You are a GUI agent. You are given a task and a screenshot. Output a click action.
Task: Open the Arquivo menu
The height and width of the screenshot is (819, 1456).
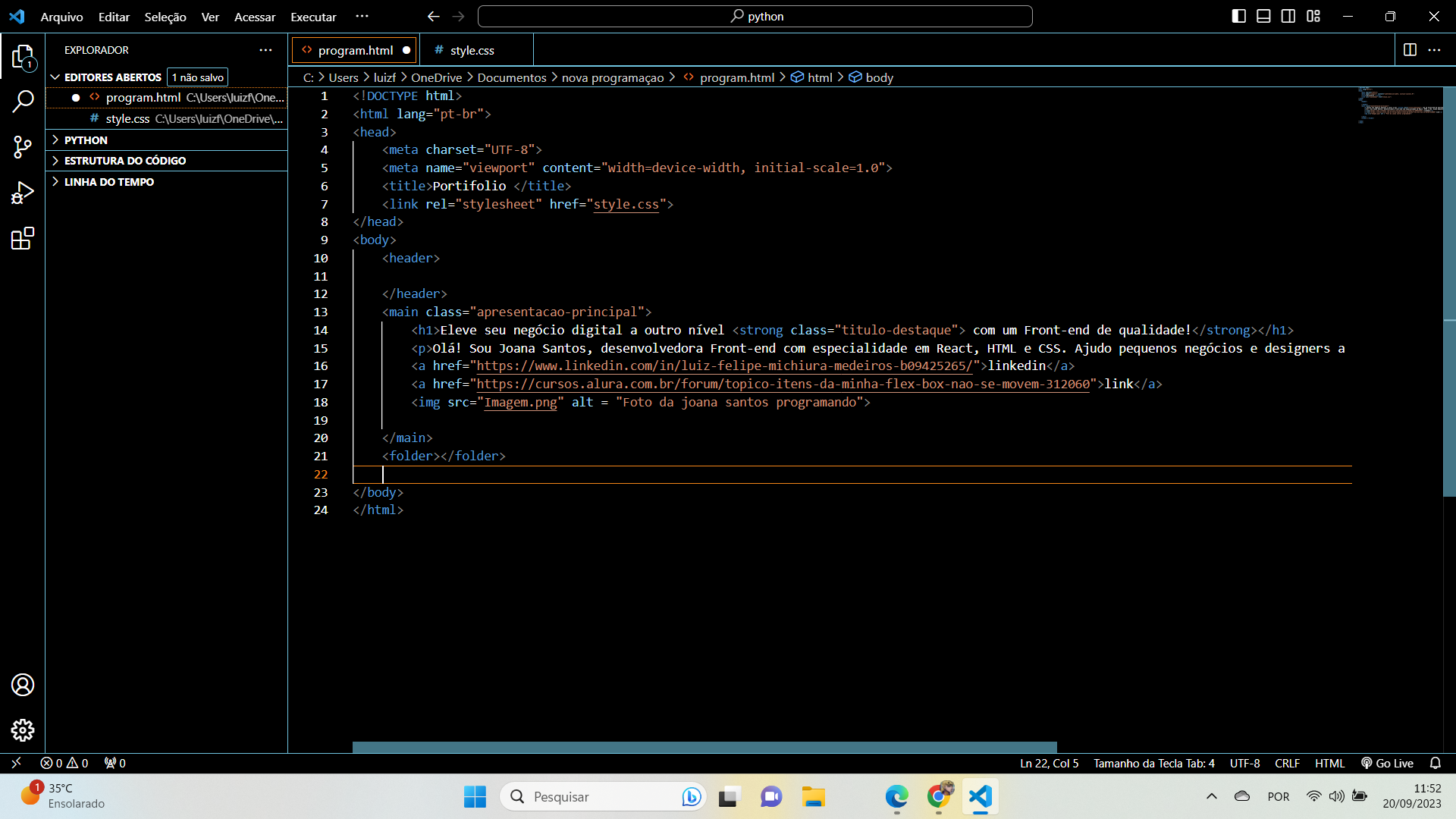point(61,17)
